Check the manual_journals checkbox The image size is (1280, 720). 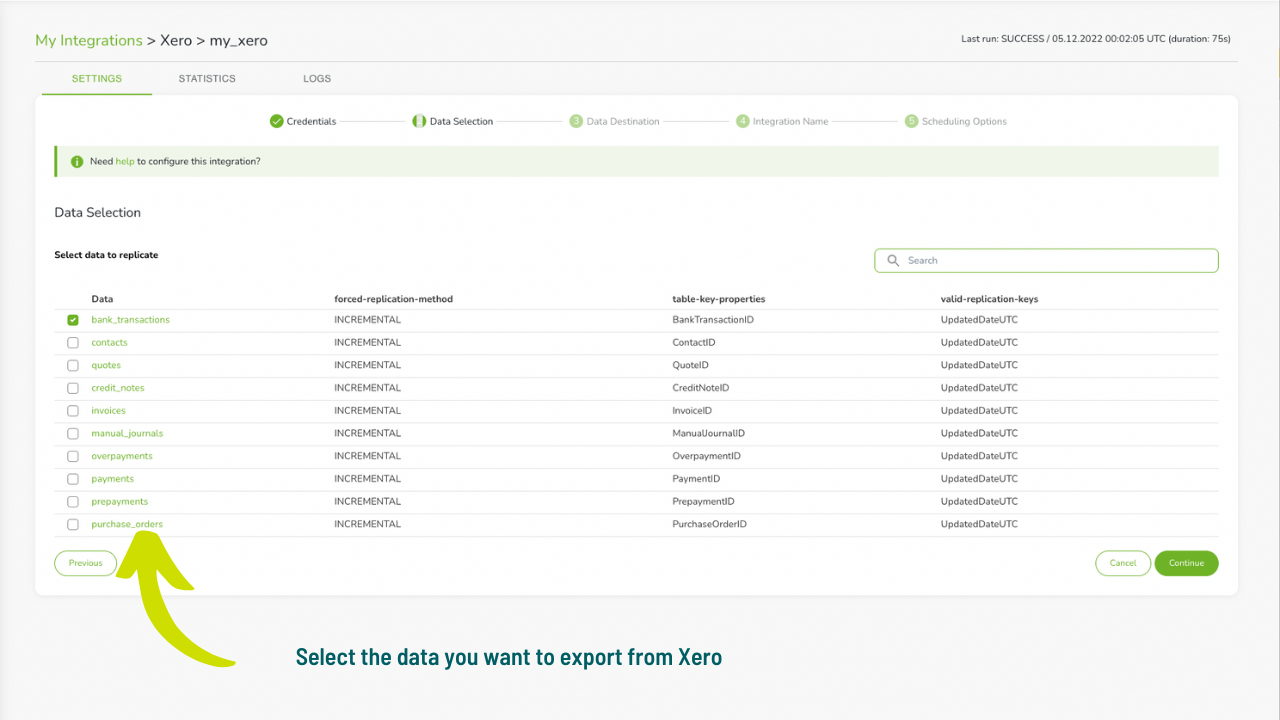coord(73,434)
